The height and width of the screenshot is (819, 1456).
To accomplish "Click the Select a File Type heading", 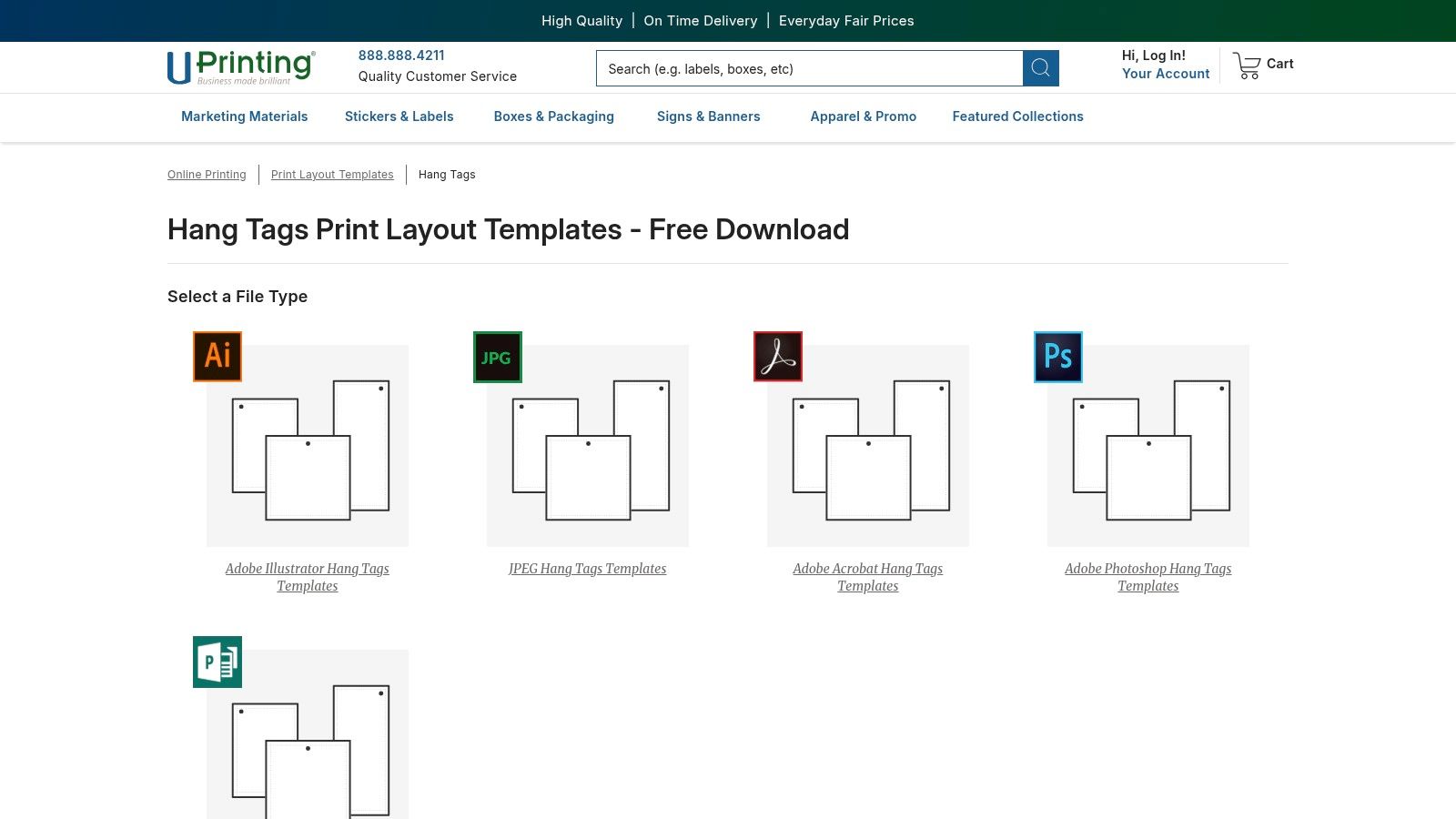I will pos(238,297).
